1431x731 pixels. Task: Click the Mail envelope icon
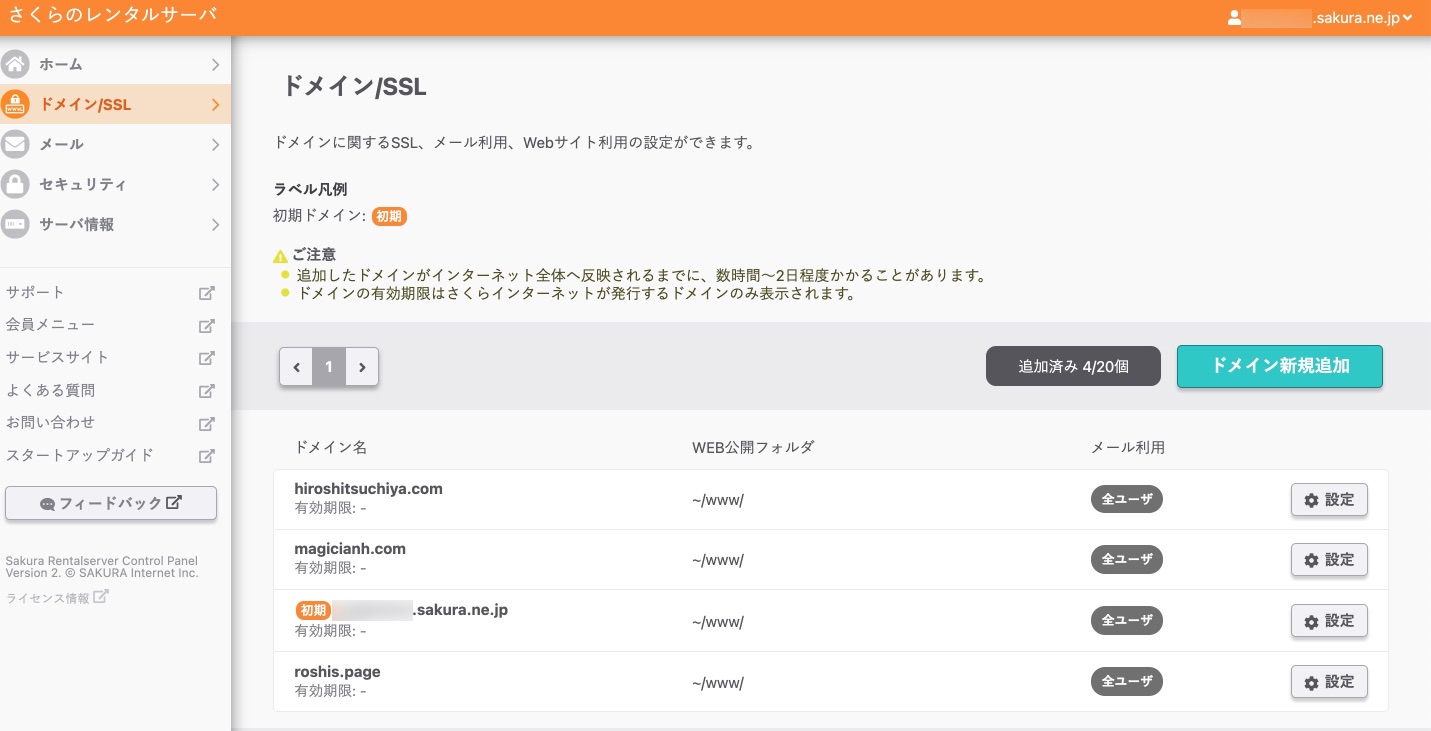15,145
